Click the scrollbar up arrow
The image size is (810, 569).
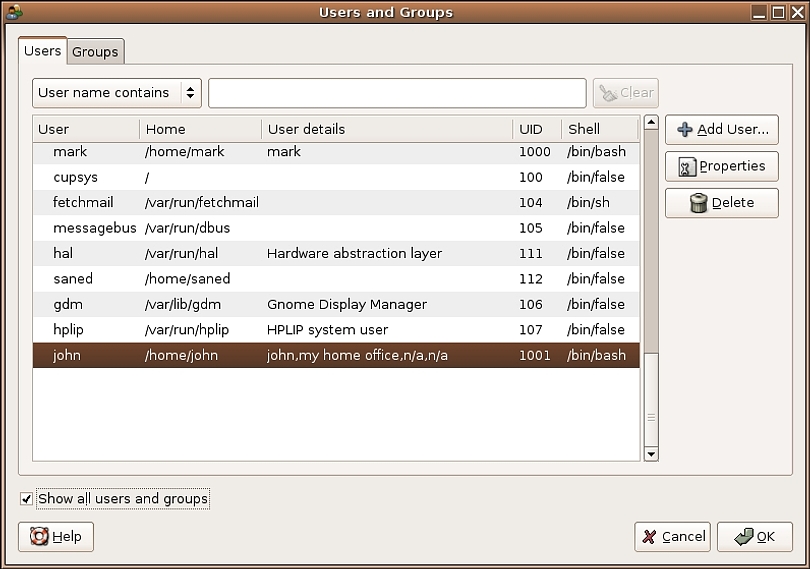click(x=651, y=122)
